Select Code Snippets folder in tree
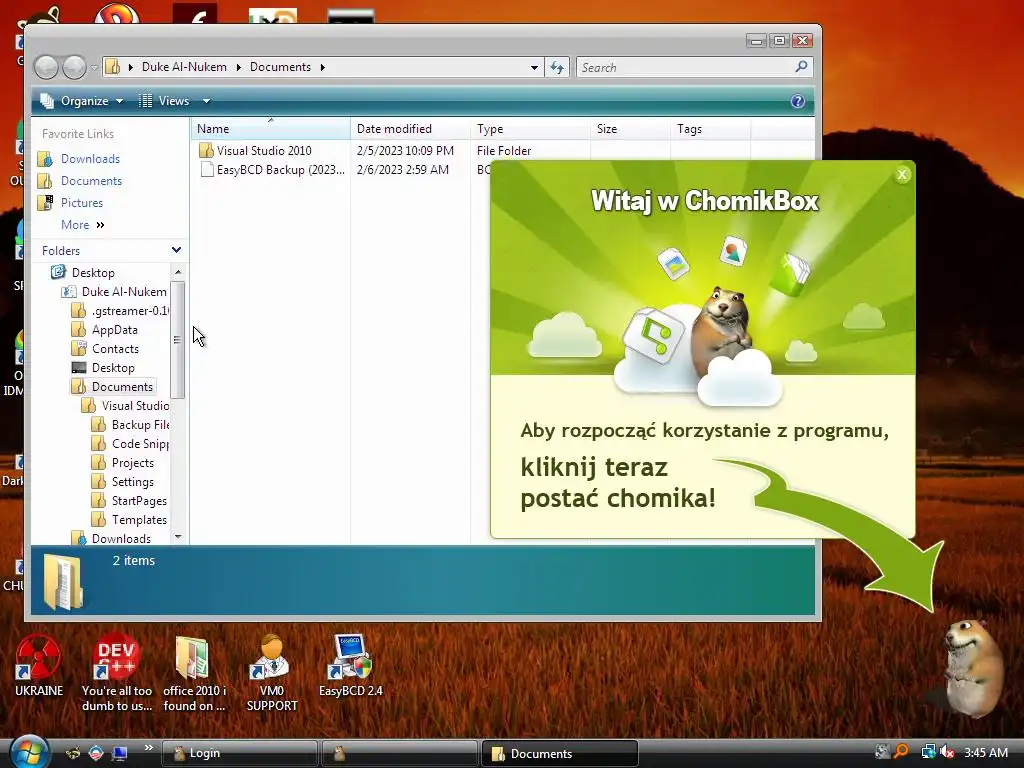 (x=131, y=443)
